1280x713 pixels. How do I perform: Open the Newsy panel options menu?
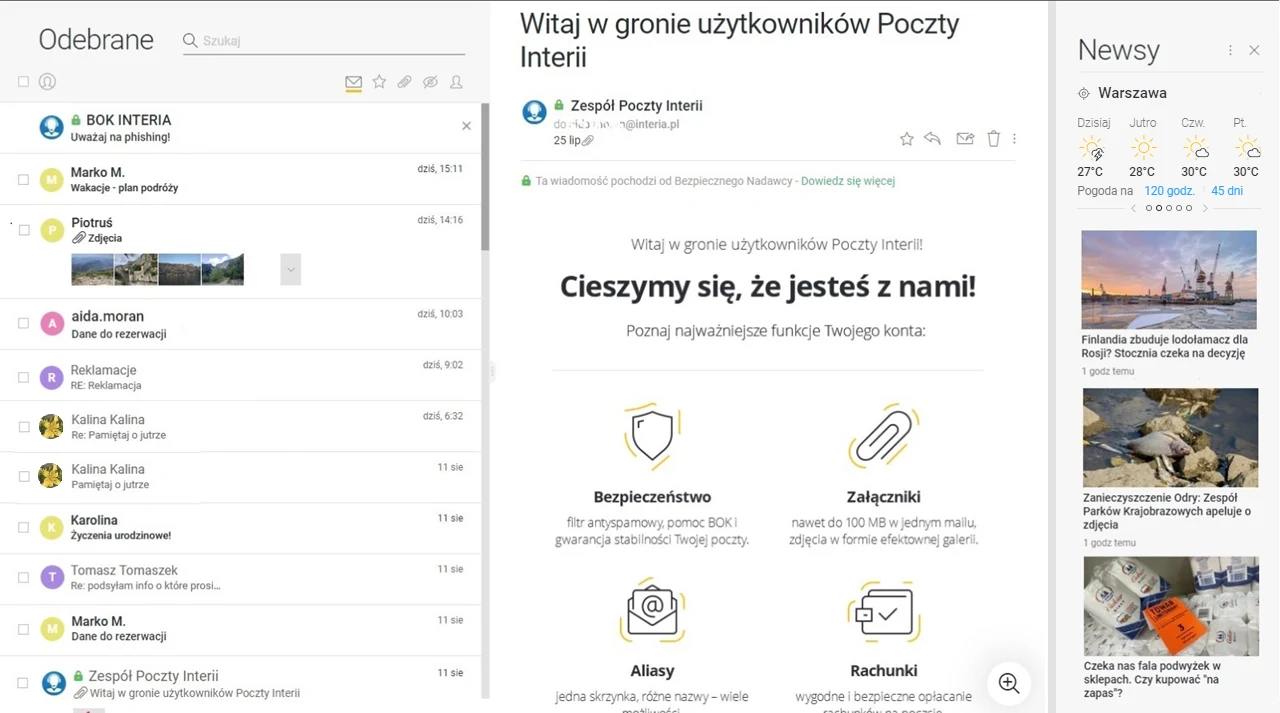1229,50
